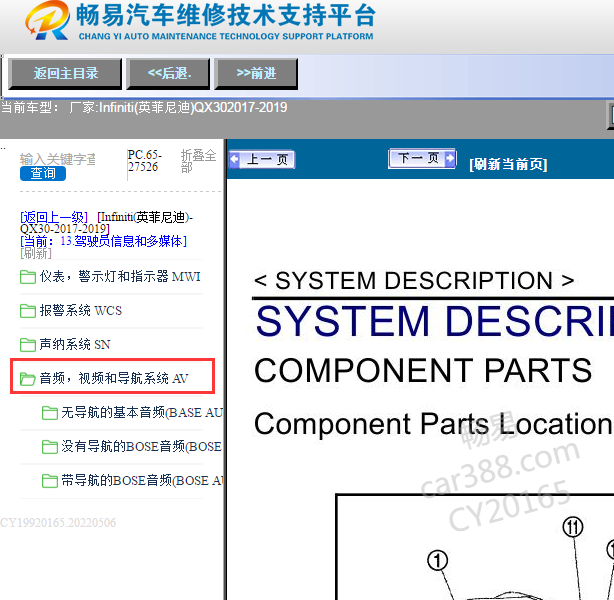
Task: Select the 声纳系统 SN entry
Action: [x=75, y=345]
